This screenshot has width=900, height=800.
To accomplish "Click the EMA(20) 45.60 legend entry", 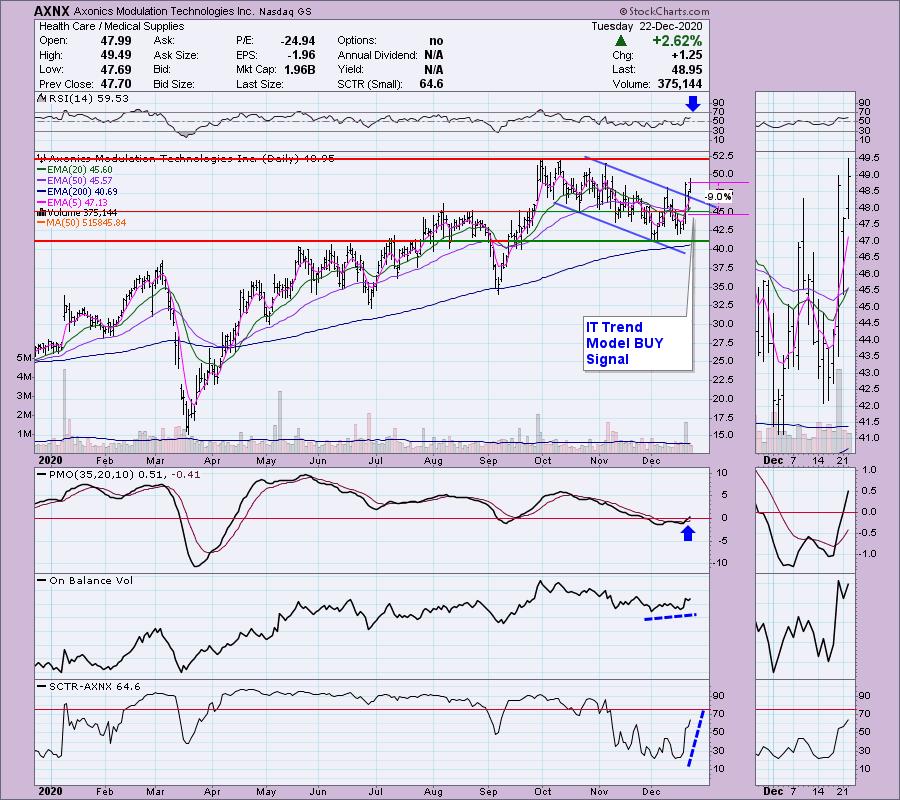I will [x=75, y=170].
